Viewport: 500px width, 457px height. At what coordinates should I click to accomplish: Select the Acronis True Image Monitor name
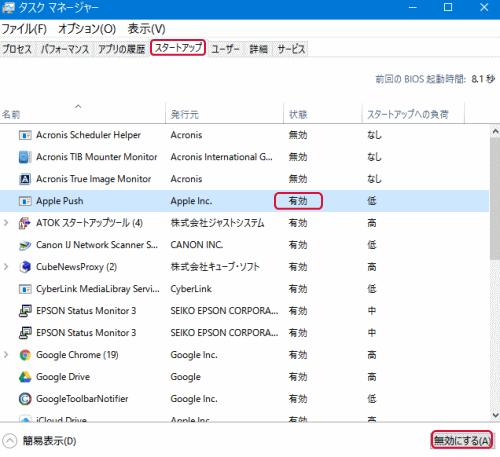[x=93, y=179]
